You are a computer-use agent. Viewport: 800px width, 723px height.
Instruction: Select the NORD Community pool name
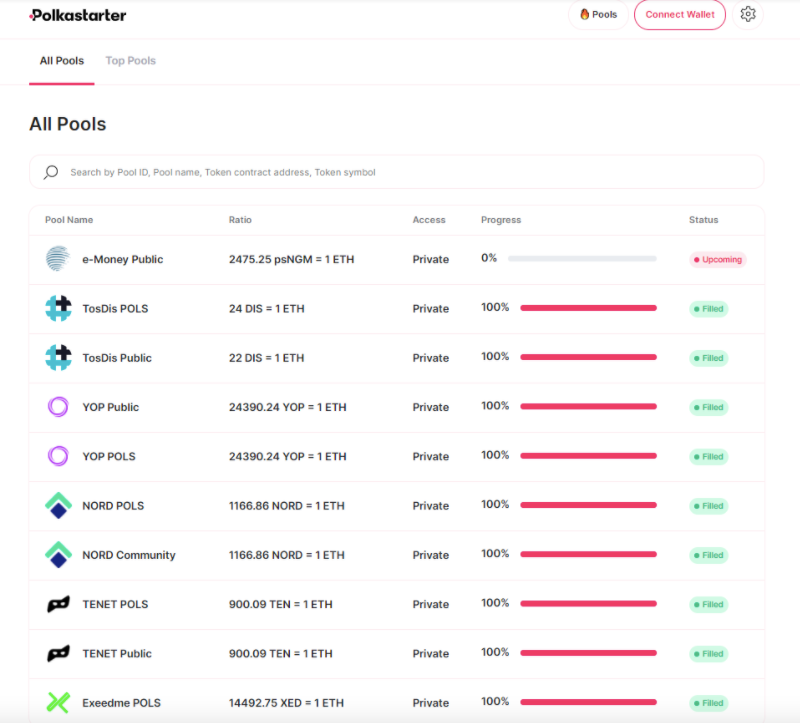(129, 555)
